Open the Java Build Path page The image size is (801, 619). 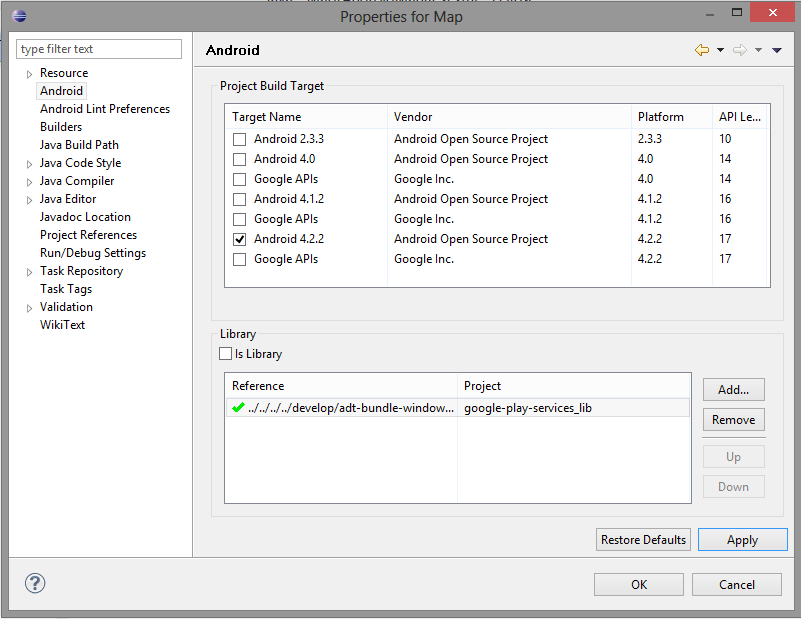[79, 145]
